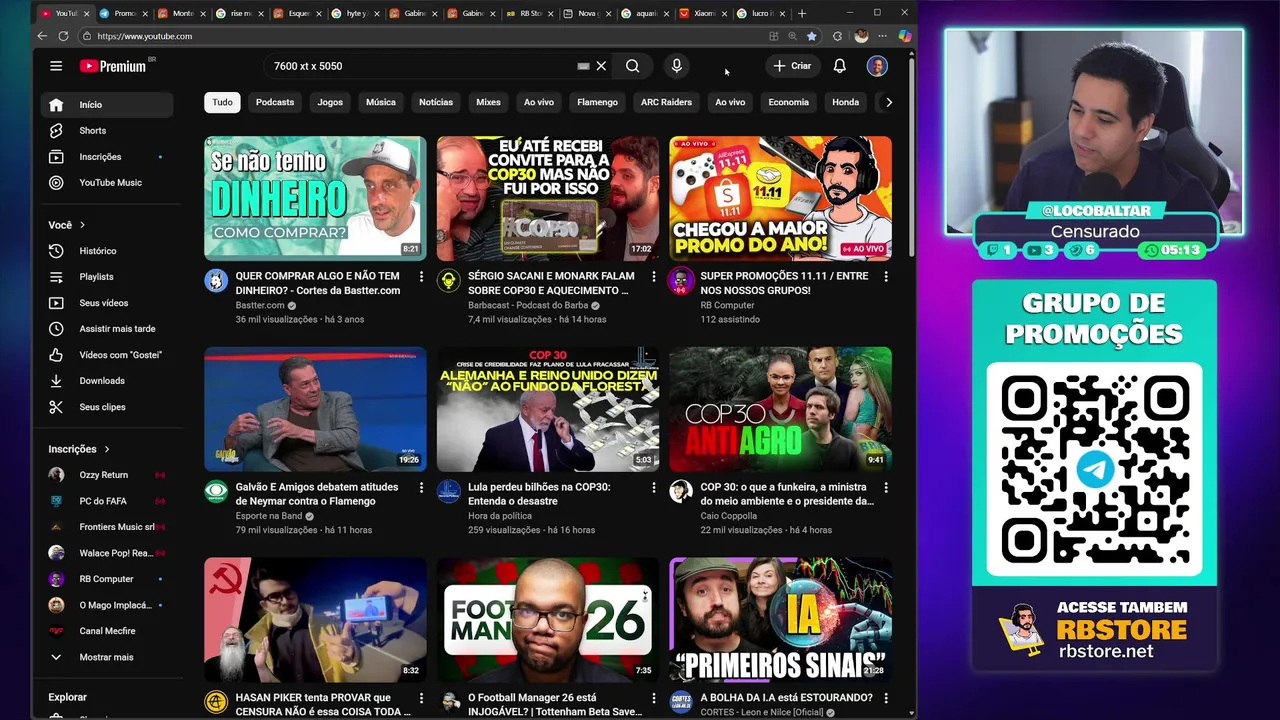1280x720 pixels.
Task: Select the Tudo filter chip
Action: [222, 102]
